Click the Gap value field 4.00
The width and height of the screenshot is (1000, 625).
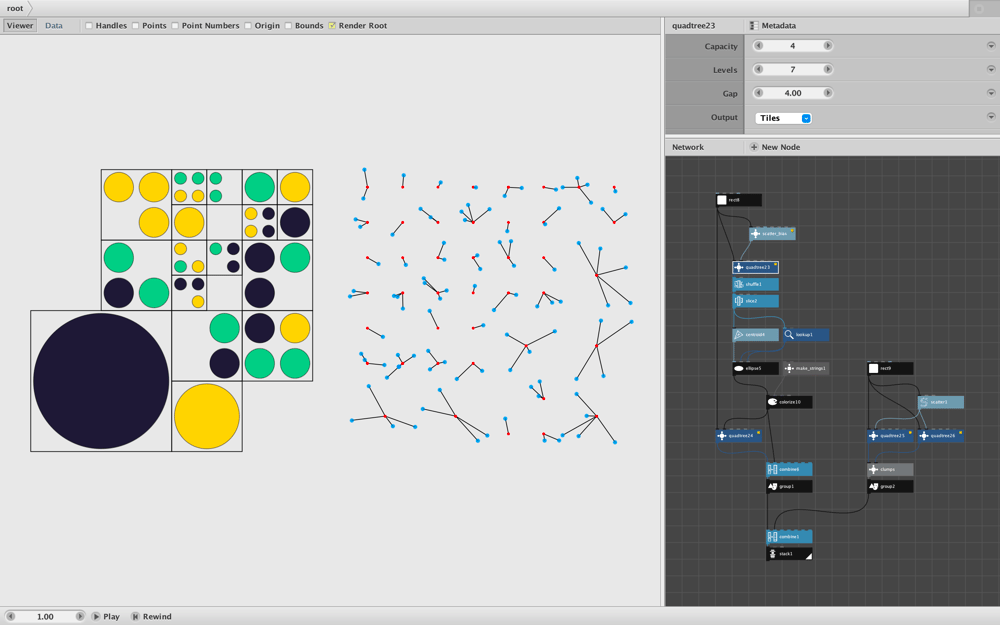tap(793, 93)
